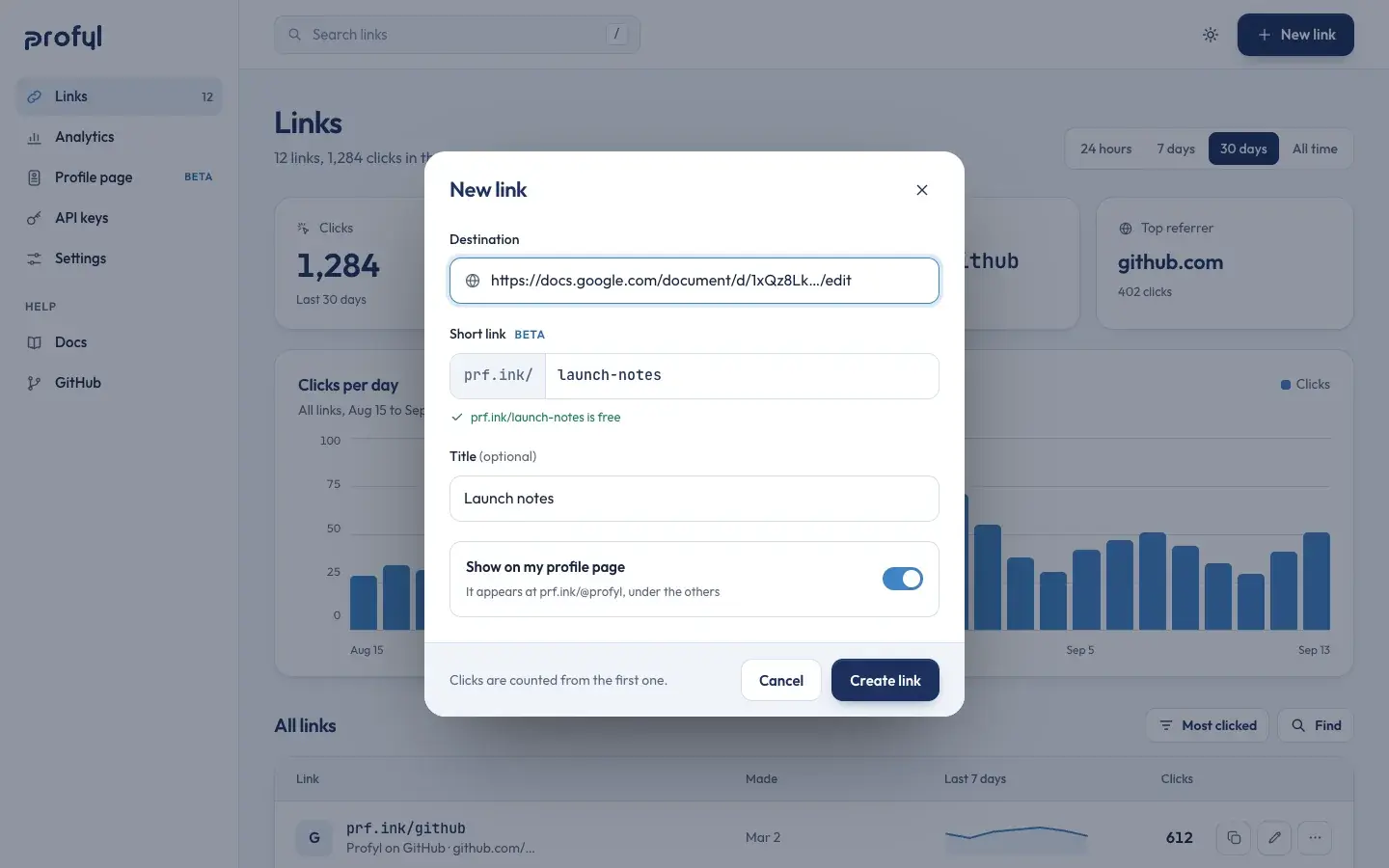The width and height of the screenshot is (1389, 868).
Task: Open Docs under Help
Action: pos(119,342)
